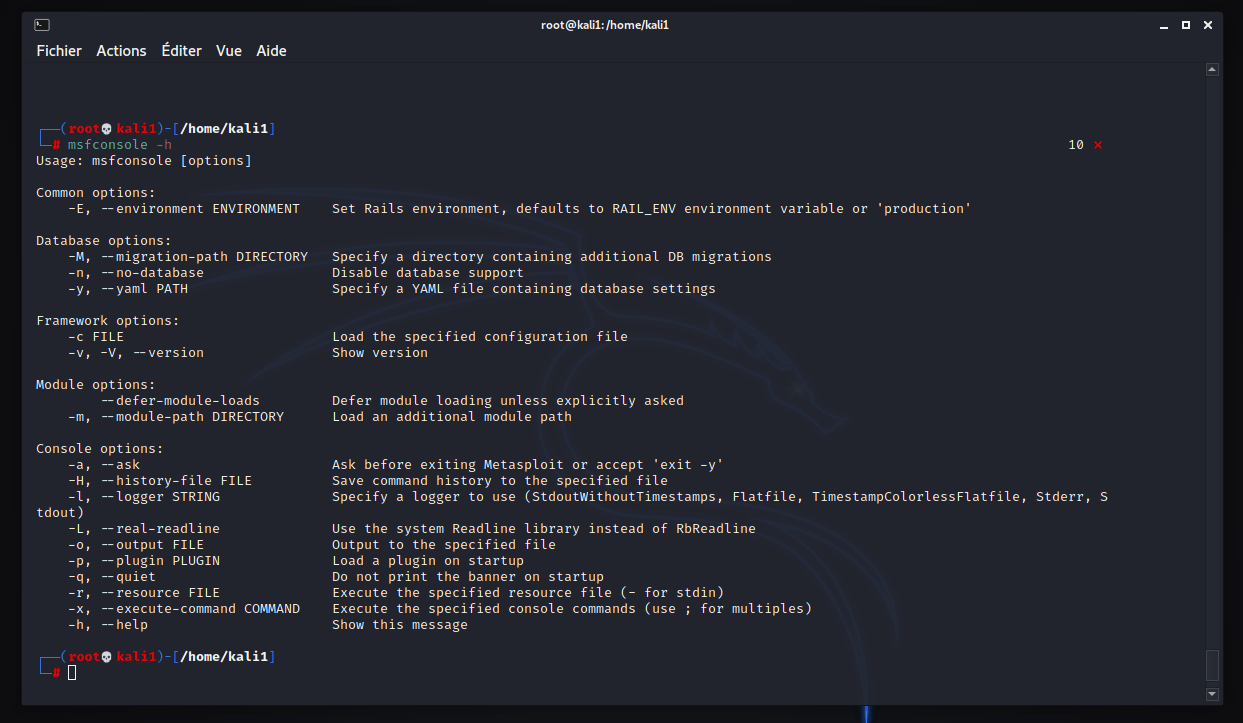
Task: Click the 'Framework options:' heading
Action: pyautogui.click(x=108, y=321)
